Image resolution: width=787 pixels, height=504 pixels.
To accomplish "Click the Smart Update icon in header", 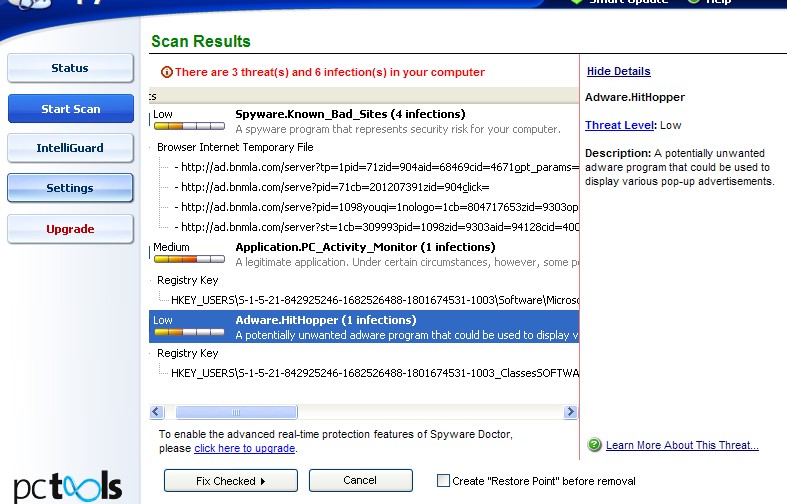I will coord(577,2).
